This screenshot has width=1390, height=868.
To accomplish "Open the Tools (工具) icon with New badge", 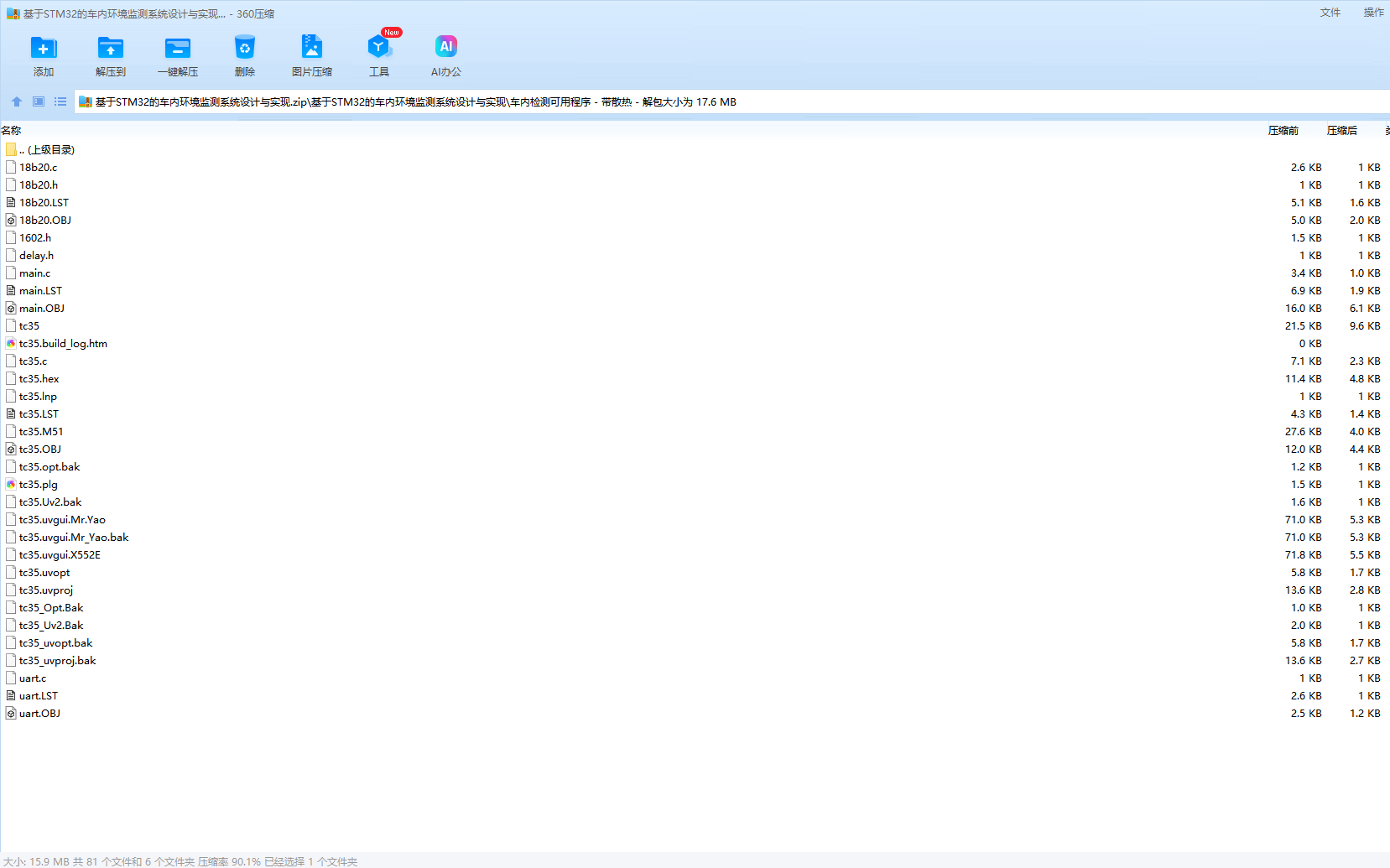I will tap(378, 49).
